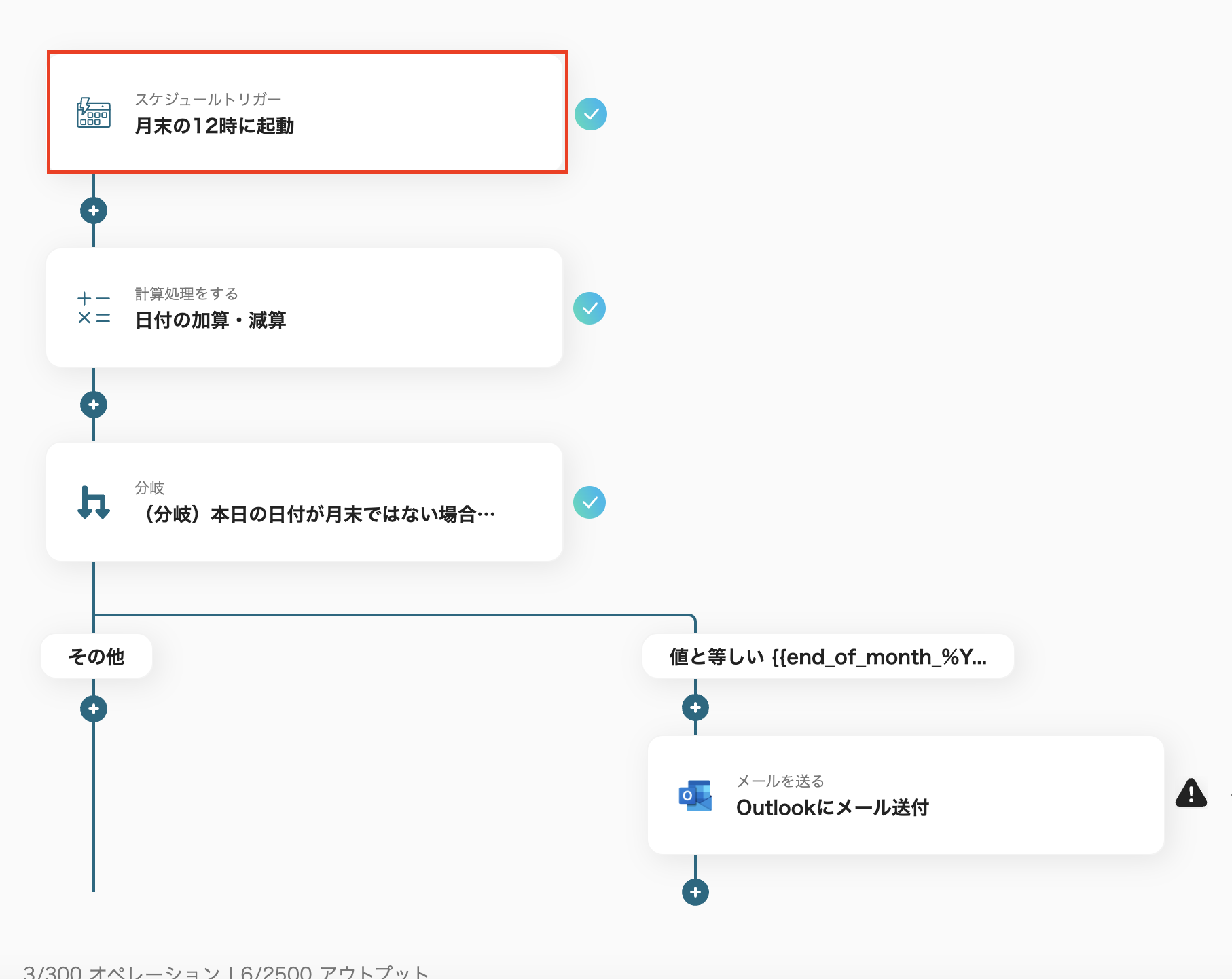Select the schedule trigger calendar icon
The width and height of the screenshot is (1232, 979).
(94, 114)
